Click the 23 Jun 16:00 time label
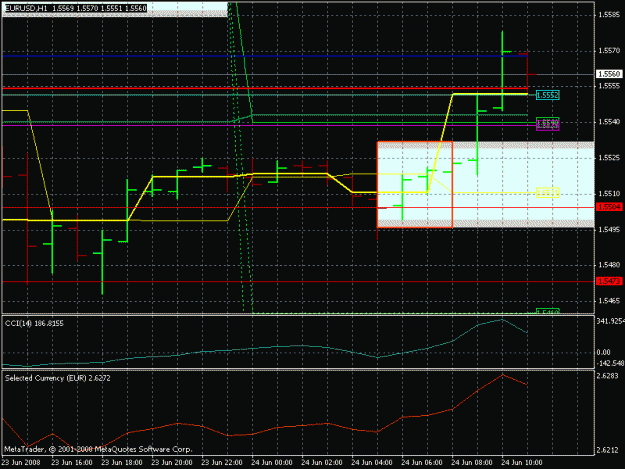The height and width of the screenshot is (469, 625). 72,463
